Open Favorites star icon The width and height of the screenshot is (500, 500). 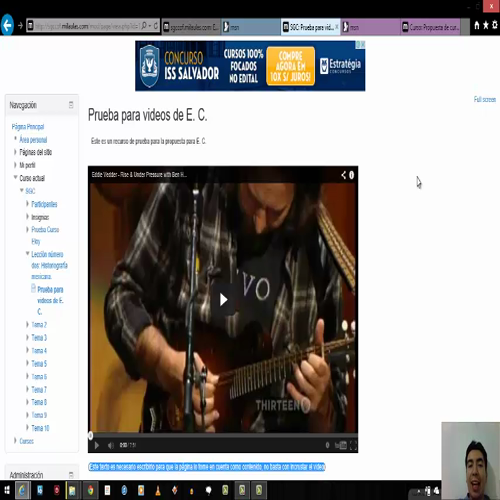pos(486,25)
